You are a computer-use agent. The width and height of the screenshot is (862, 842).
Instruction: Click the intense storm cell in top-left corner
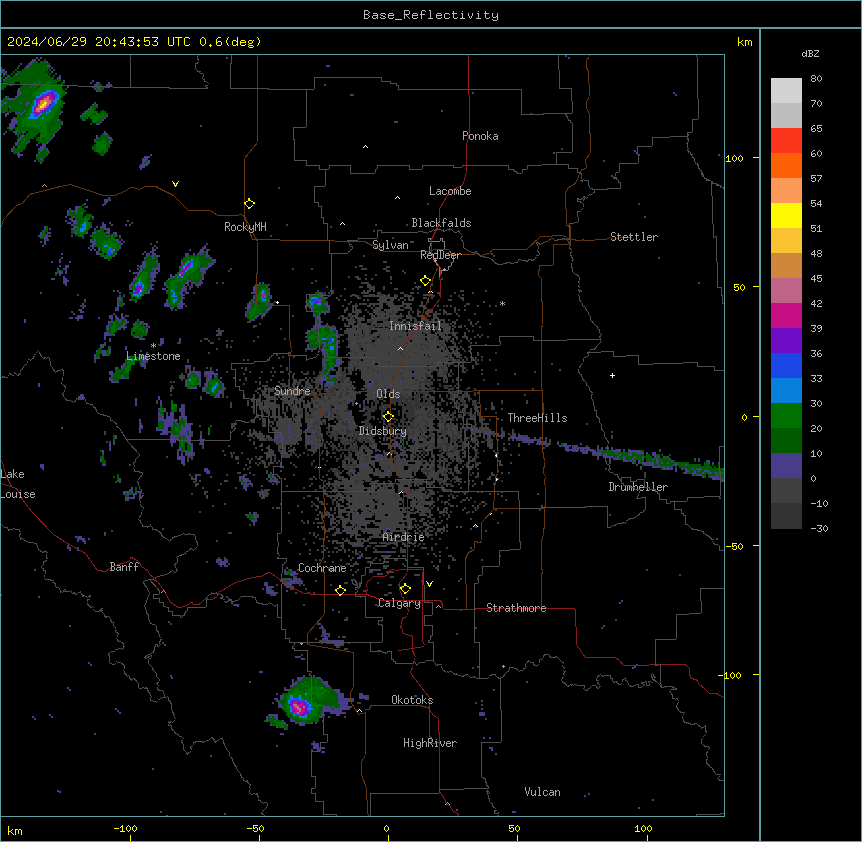pos(45,103)
